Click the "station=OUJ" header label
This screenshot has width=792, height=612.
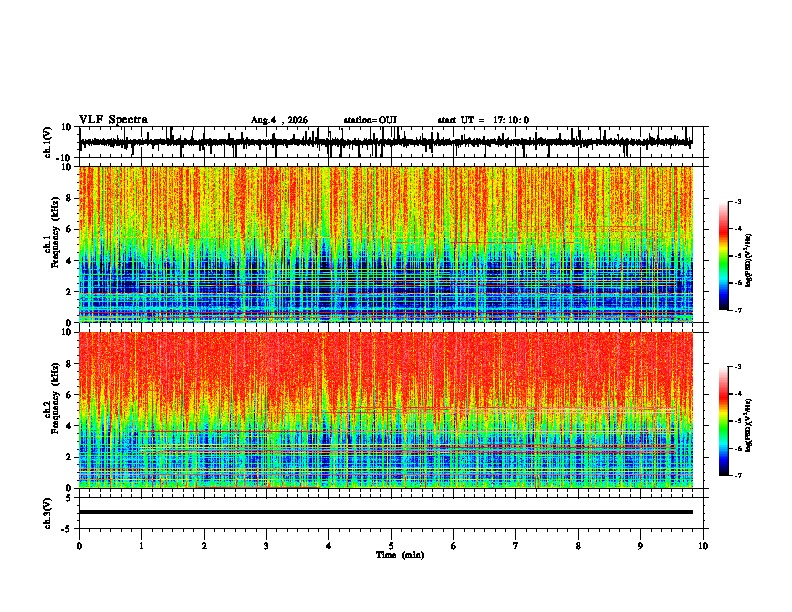click(370, 120)
